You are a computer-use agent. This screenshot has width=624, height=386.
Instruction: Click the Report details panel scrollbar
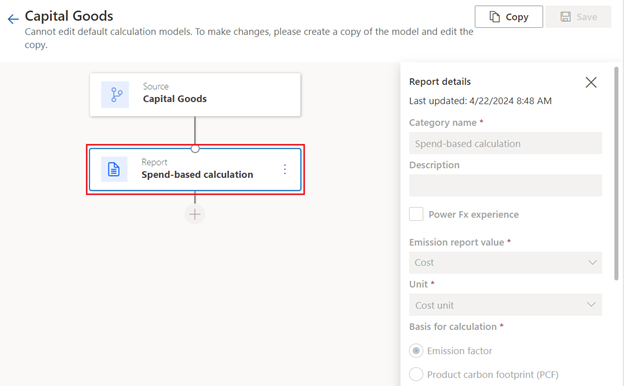pyautogui.click(x=616, y=173)
